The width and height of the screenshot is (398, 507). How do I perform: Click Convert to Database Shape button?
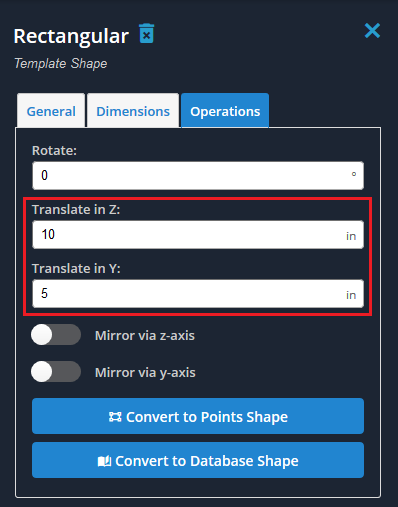pyautogui.click(x=198, y=460)
